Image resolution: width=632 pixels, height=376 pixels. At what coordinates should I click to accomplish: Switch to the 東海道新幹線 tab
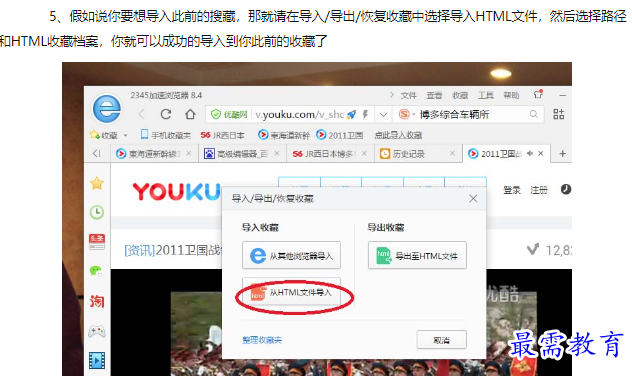coord(154,154)
